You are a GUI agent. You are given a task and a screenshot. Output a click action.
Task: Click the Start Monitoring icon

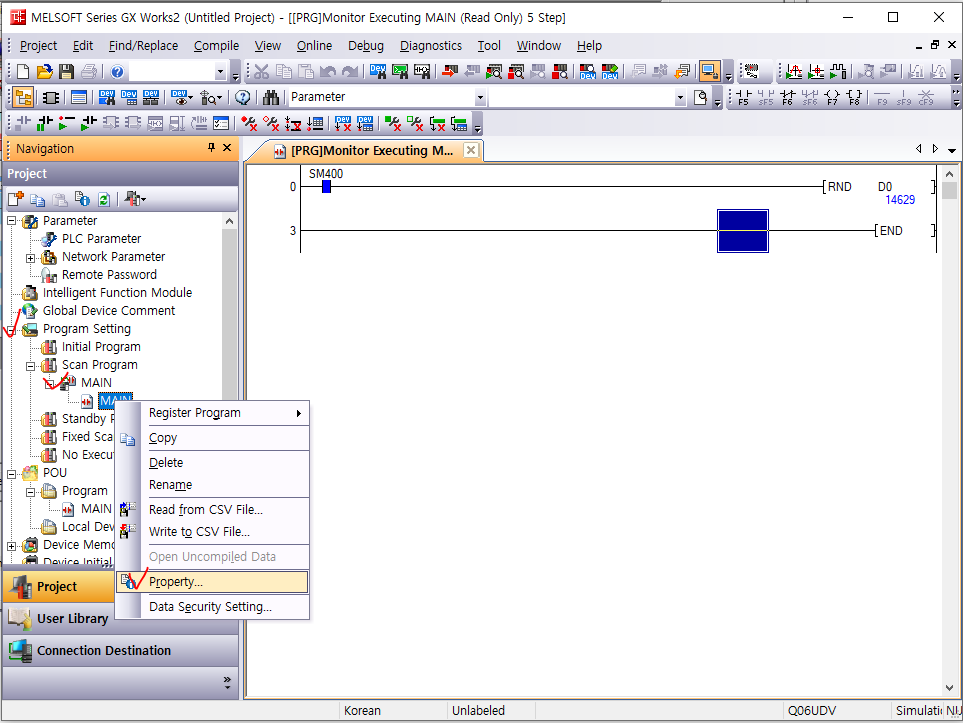pyautogui.click(x=494, y=72)
